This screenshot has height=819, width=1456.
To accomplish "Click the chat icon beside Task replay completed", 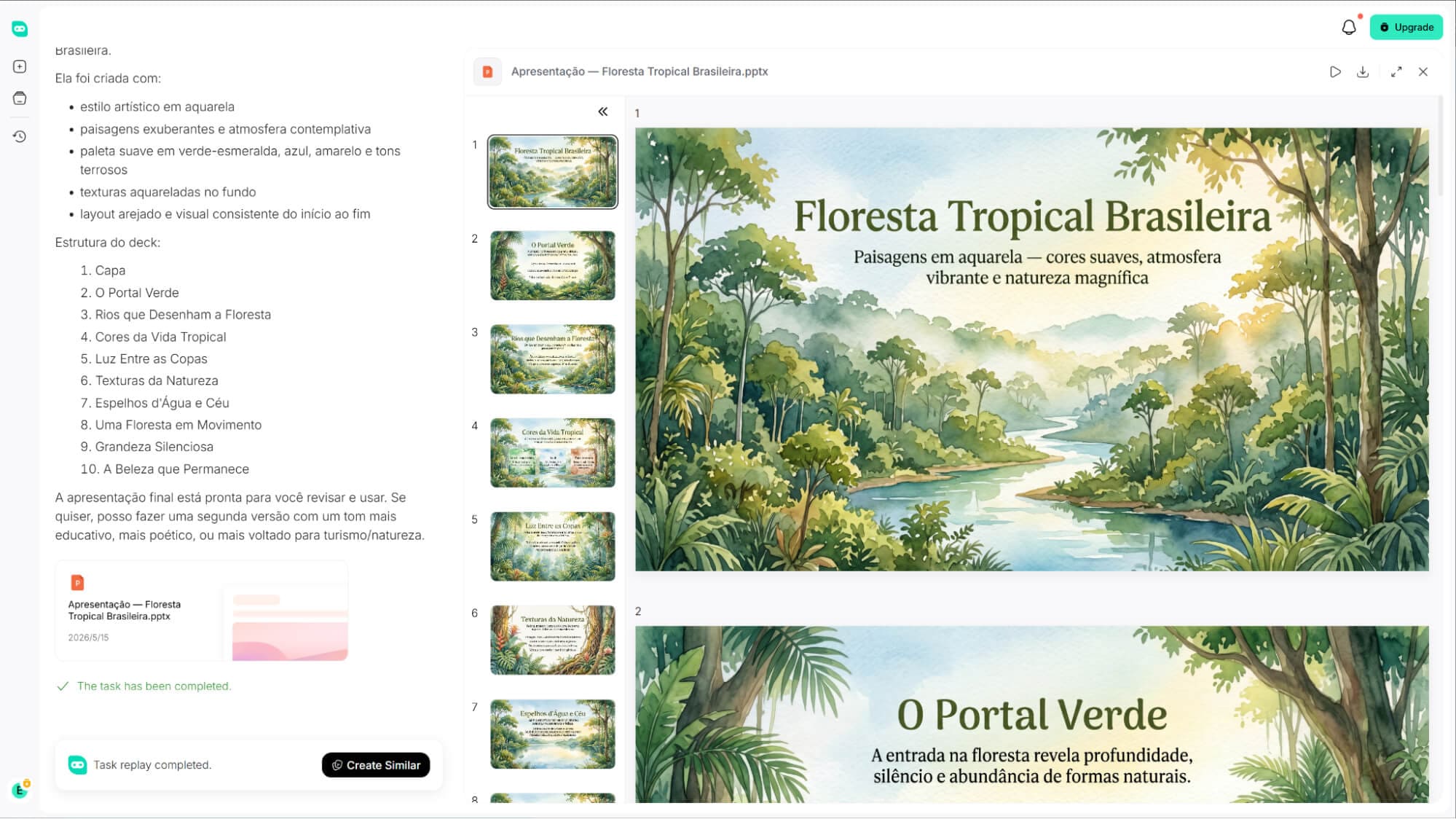I will click(77, 764).
